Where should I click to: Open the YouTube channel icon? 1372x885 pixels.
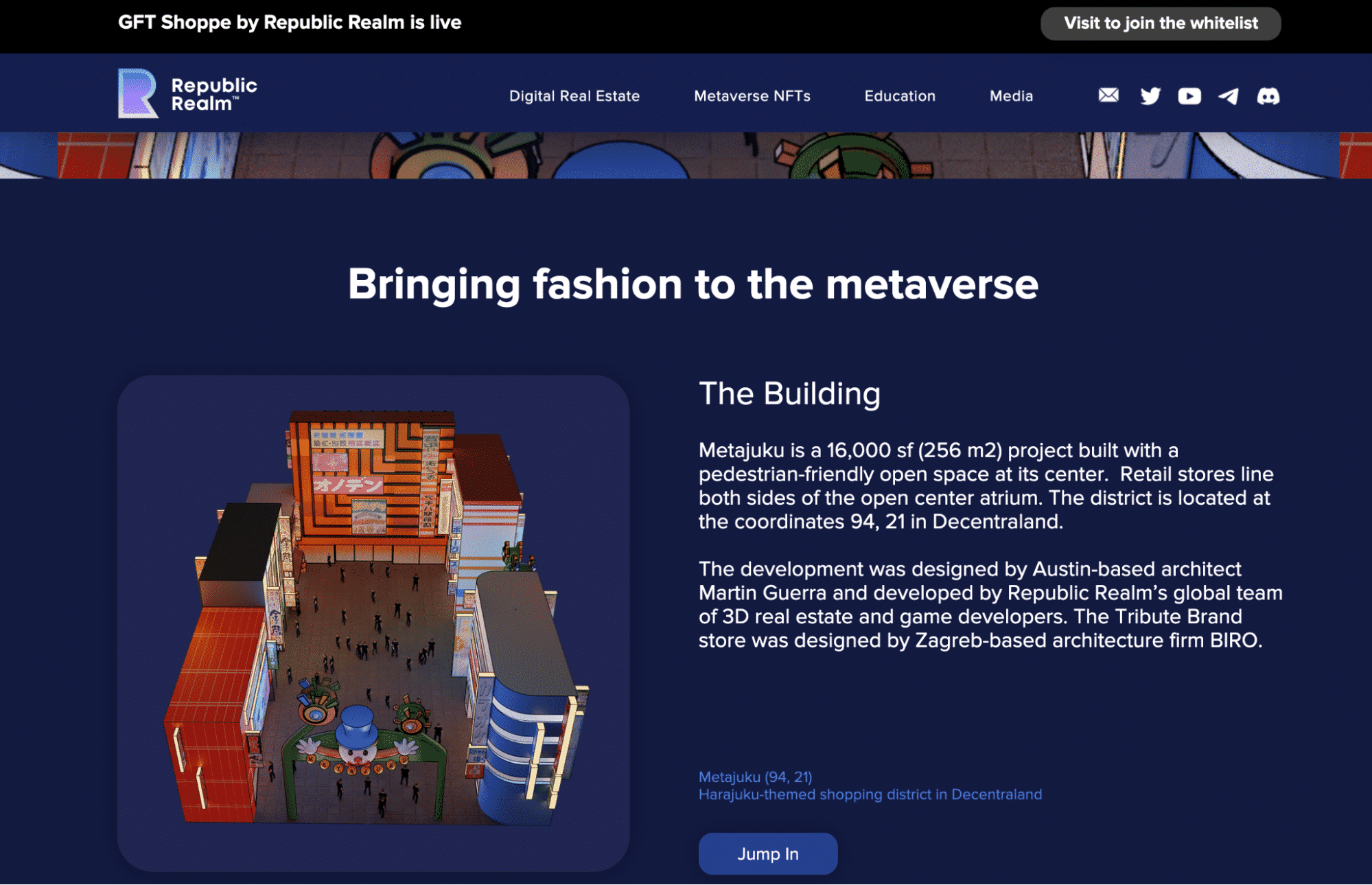click(x=1189, y=95)
